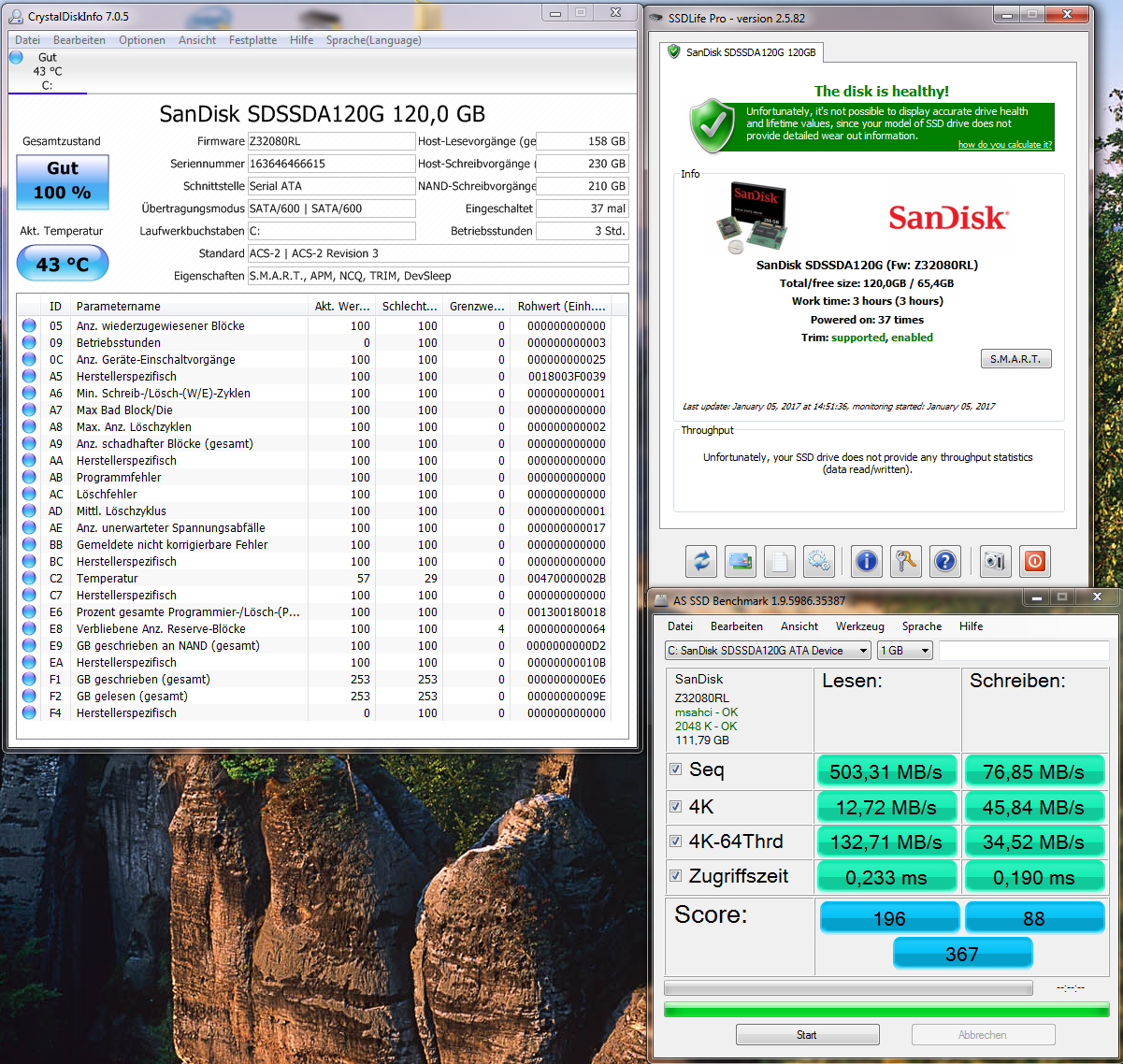Click the green shield health icon in SSDLife
The width and height of the screenshot is (1123, 1064).
click(x=713, y=125)
